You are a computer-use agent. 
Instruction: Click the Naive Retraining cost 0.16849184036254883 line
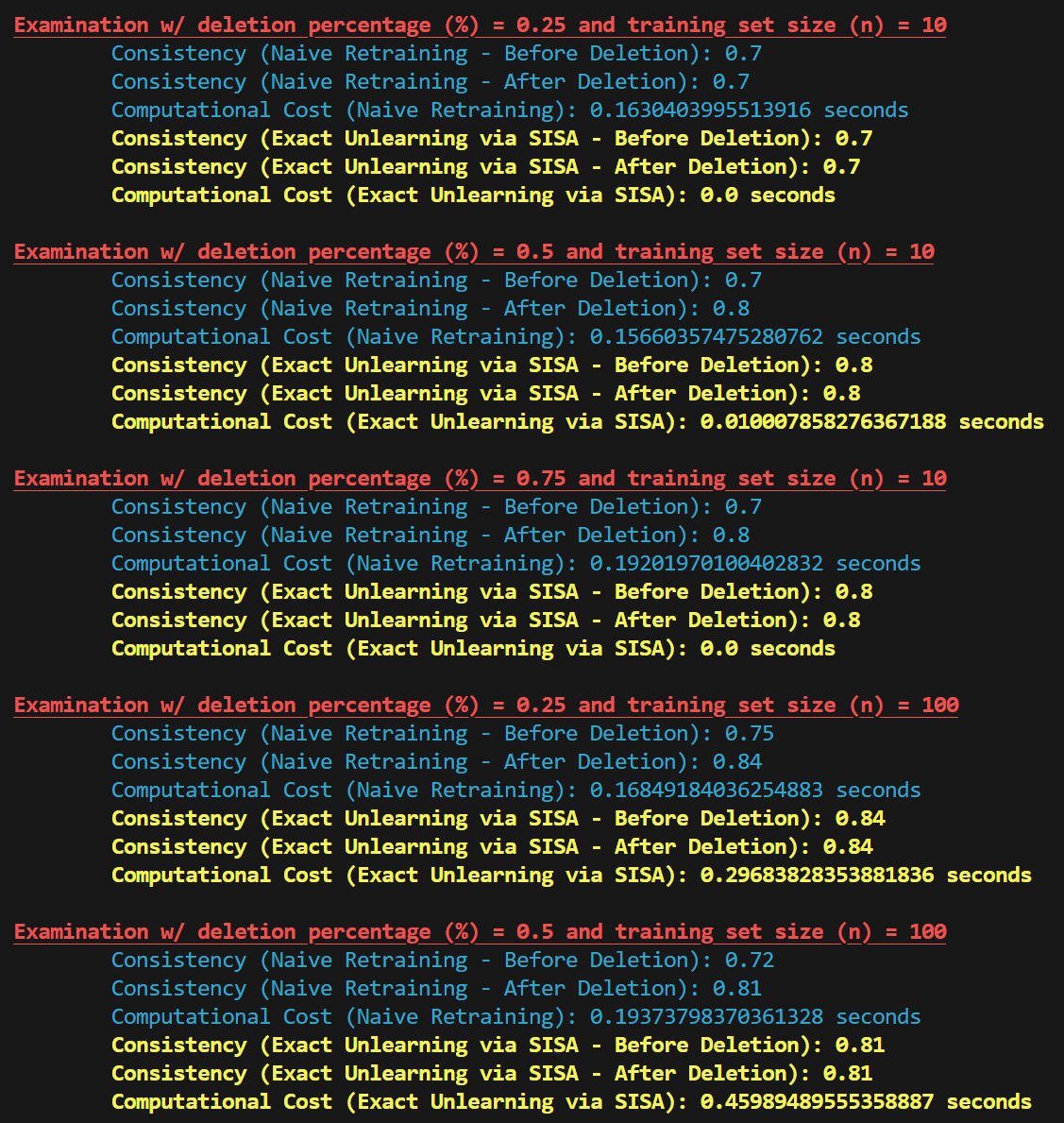pyautogui.click(x=515, y=791)
